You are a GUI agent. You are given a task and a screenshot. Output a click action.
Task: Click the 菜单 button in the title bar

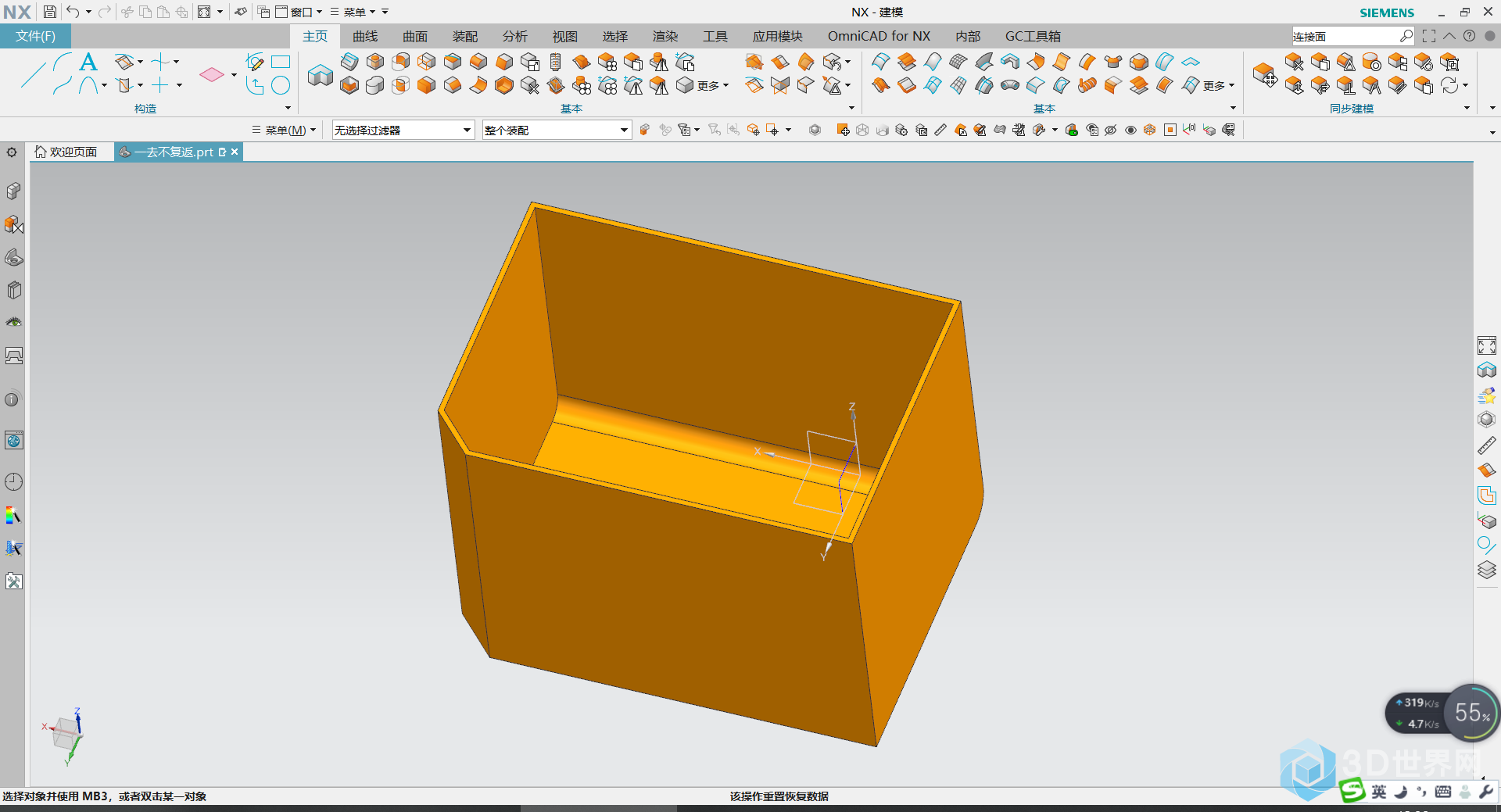pyautogui.click(x=353, y=12)
